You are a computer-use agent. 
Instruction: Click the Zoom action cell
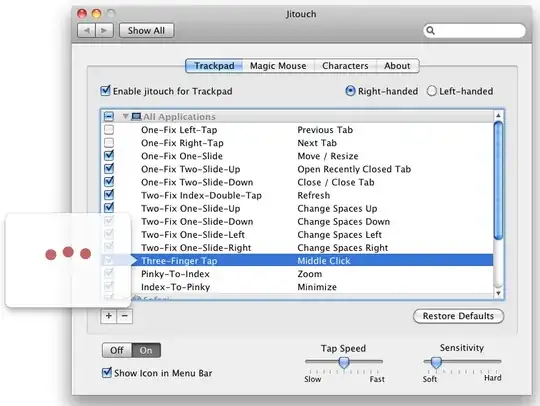point(310,274)
